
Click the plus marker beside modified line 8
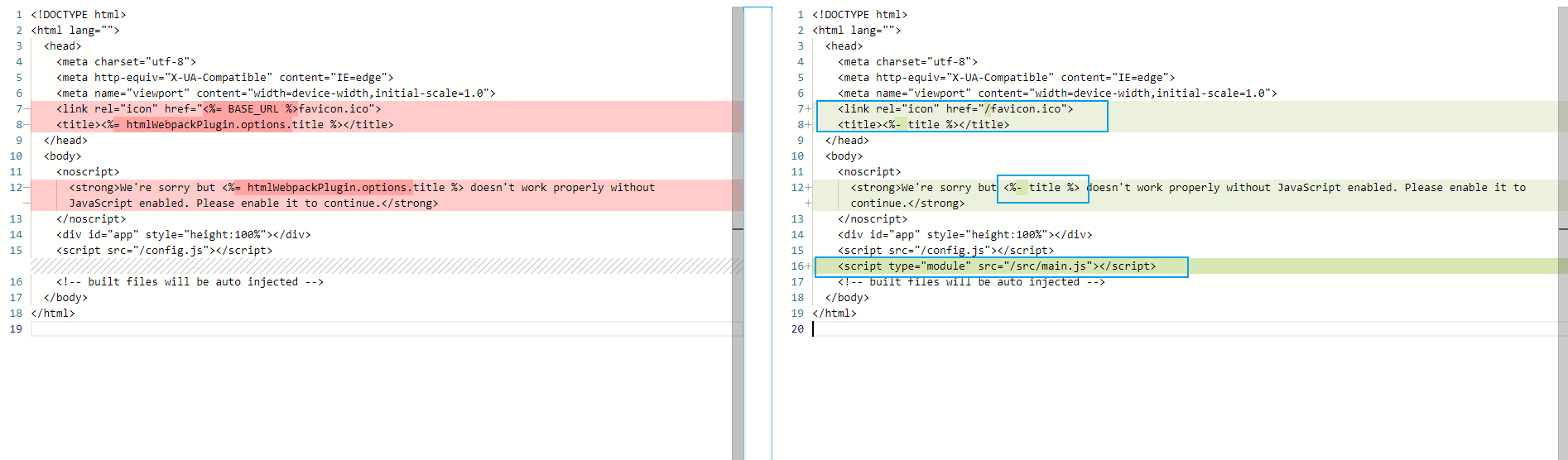(809, 124)
